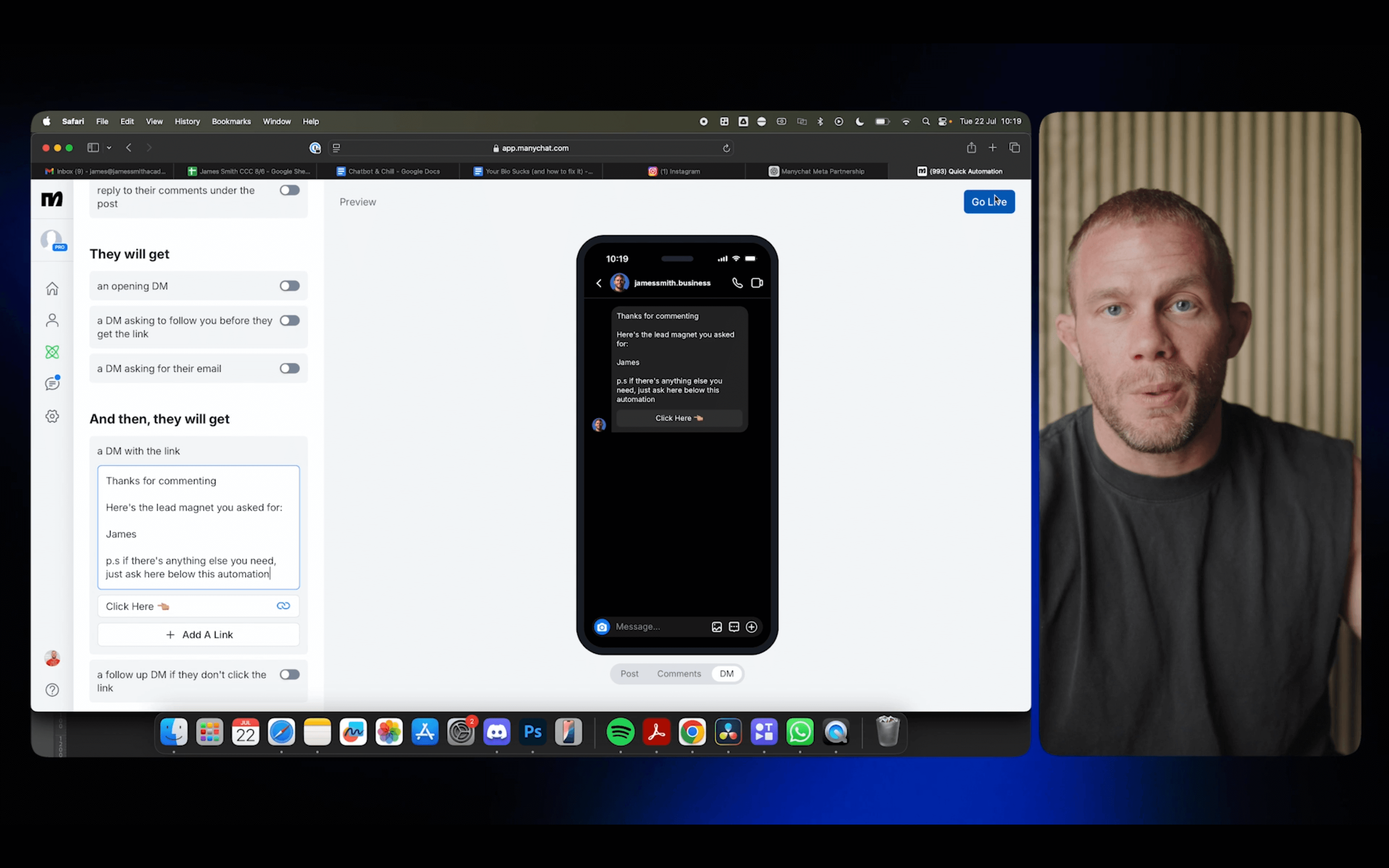Image resolution: width=1389 pixels, height=868 pixels.
Task: Click the Add A Link button
Action: [199, 635]
